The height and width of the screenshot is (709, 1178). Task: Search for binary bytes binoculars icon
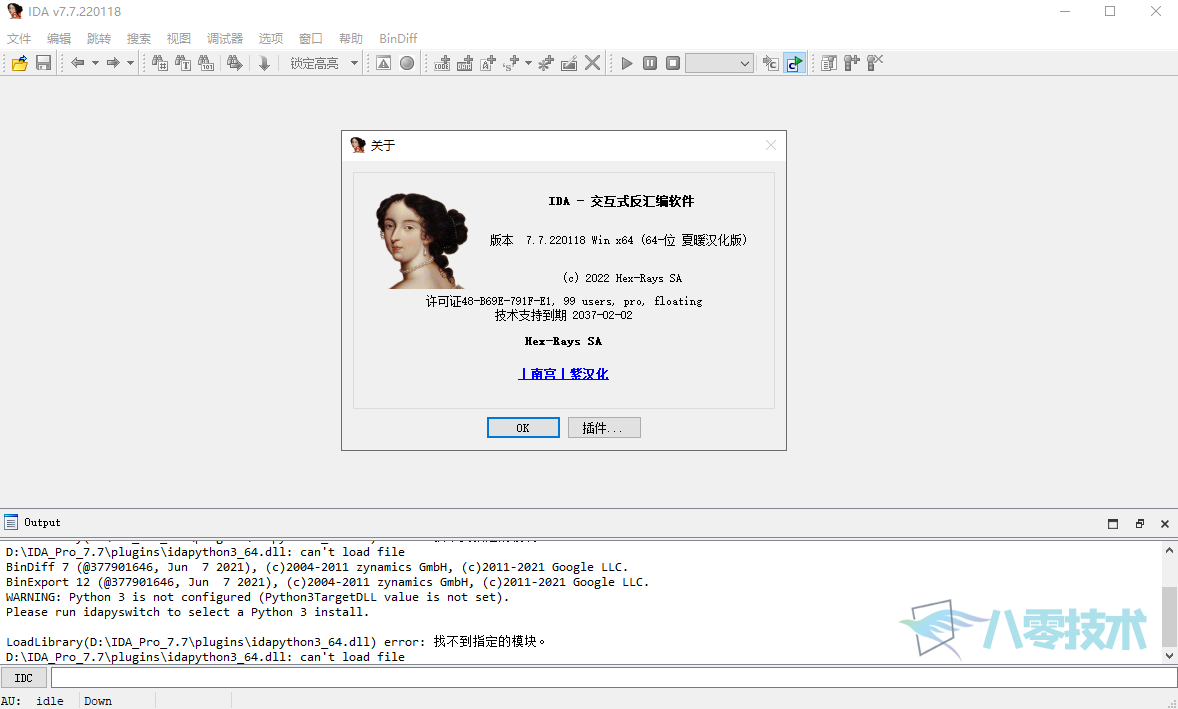(x=207, y=63)
